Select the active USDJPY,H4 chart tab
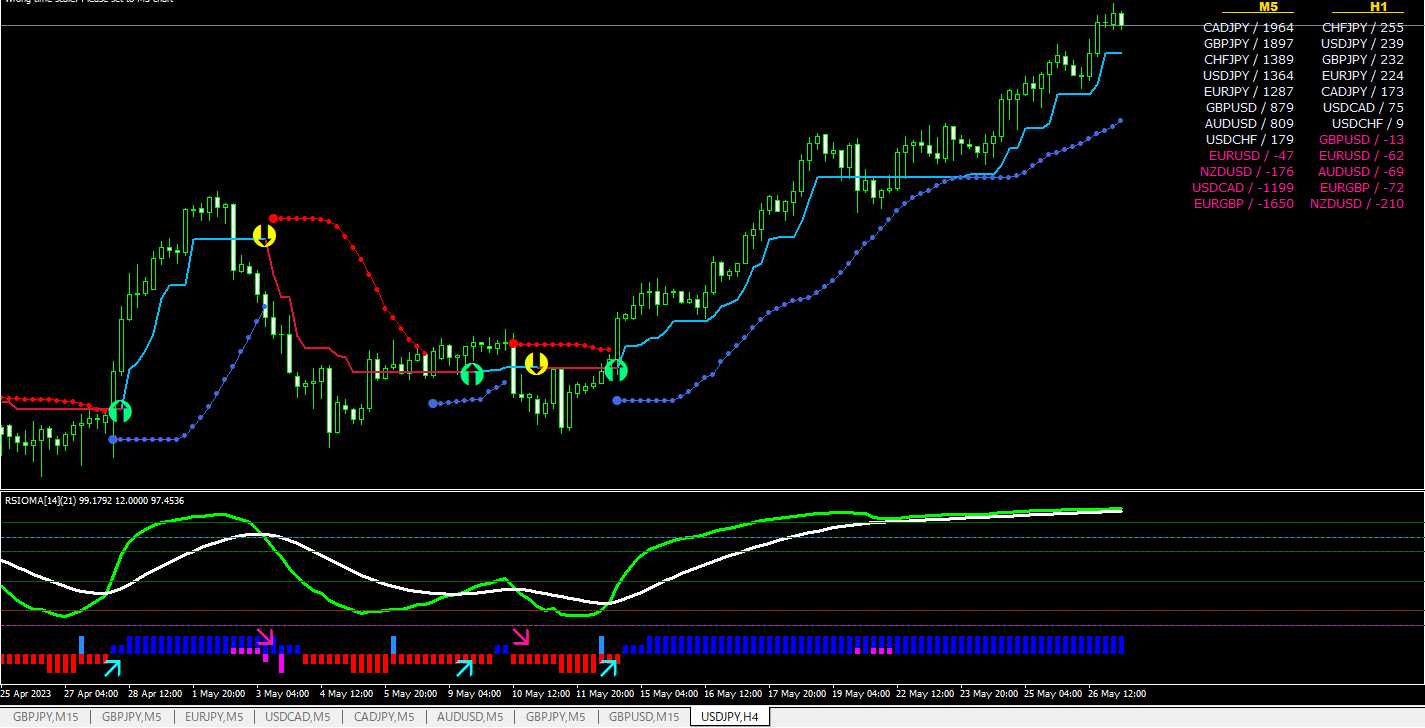The height and width of the screenshot is (728, 1425). click(729, 717)
